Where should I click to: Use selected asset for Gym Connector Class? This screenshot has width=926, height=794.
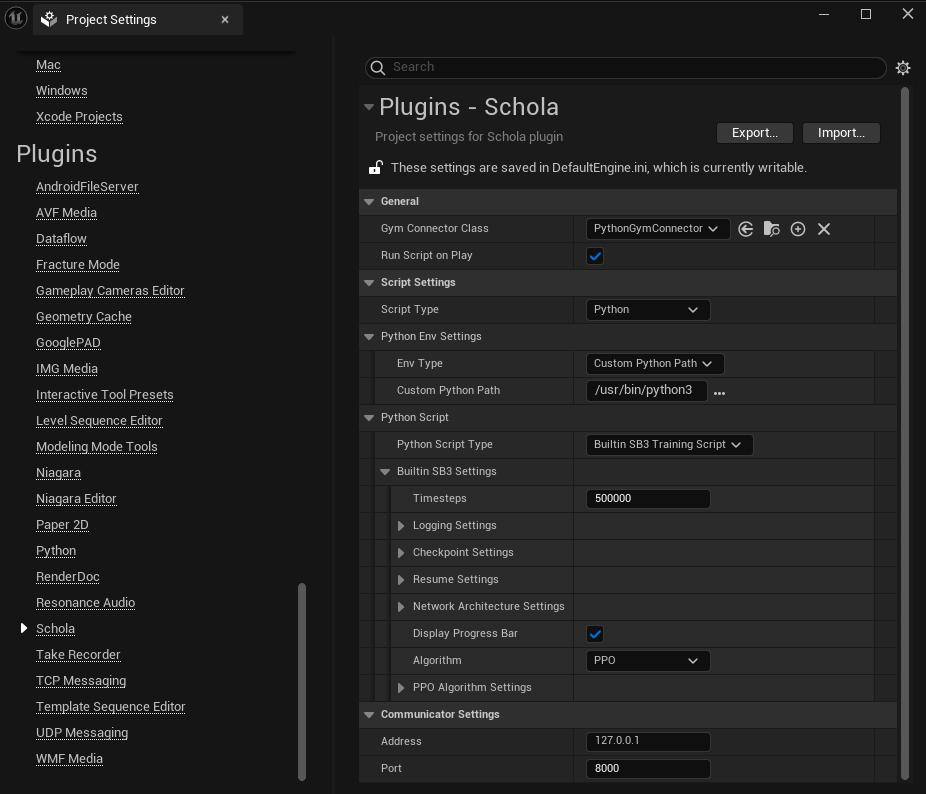[746, 229]
